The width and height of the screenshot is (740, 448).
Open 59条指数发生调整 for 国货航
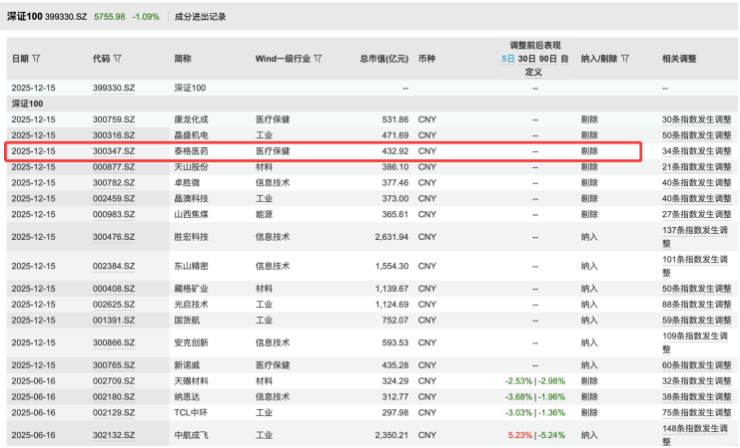pyautogui.click(x=697, y=320)
